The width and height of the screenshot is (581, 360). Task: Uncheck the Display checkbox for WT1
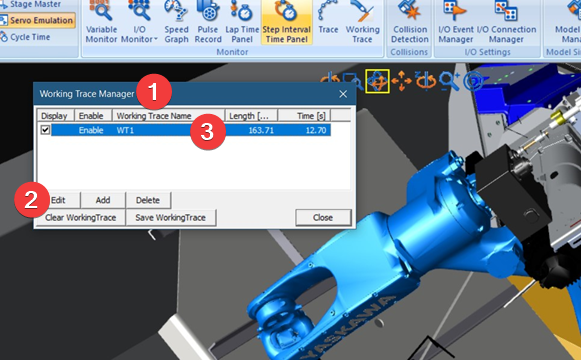click(x=45, y=130)
